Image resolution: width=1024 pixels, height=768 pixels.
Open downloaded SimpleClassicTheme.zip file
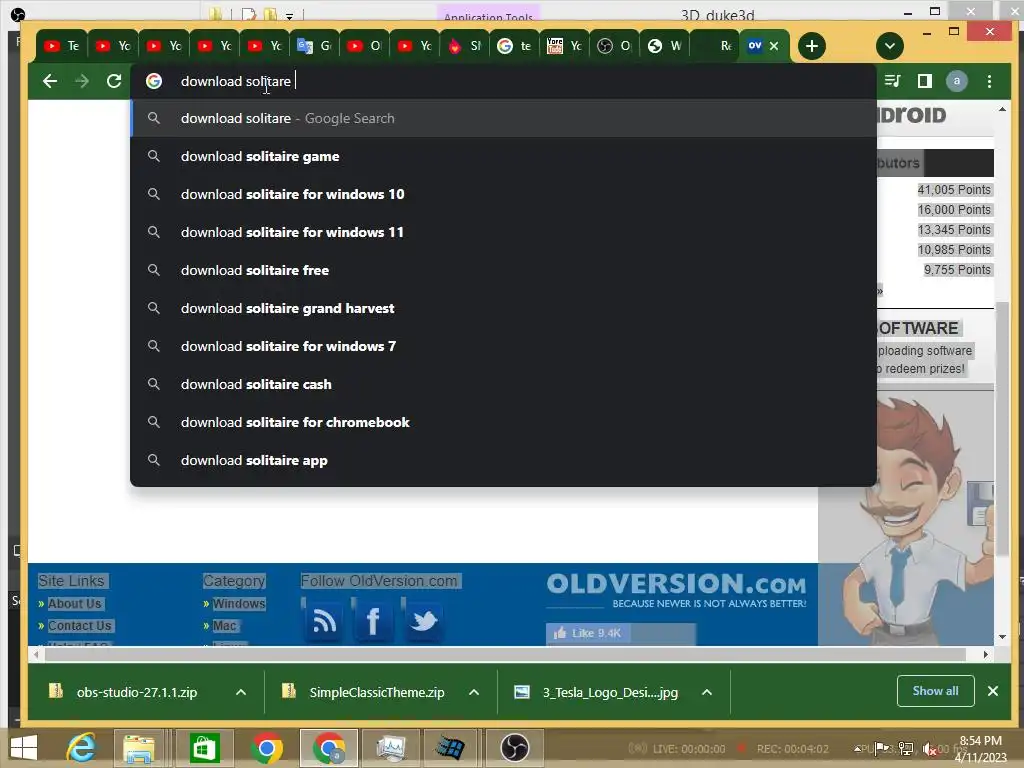click(364, 692)
